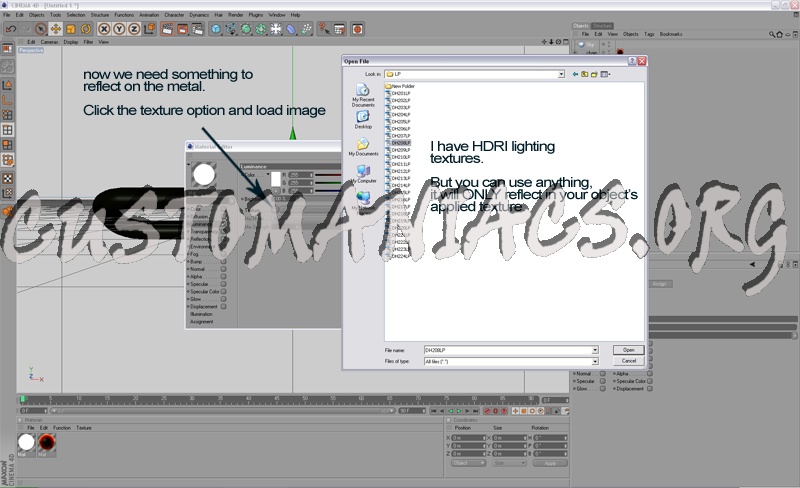The height and width of the screenshot is (488, 800).
Task: Click the Cancel button
Action: coord(629,361)
